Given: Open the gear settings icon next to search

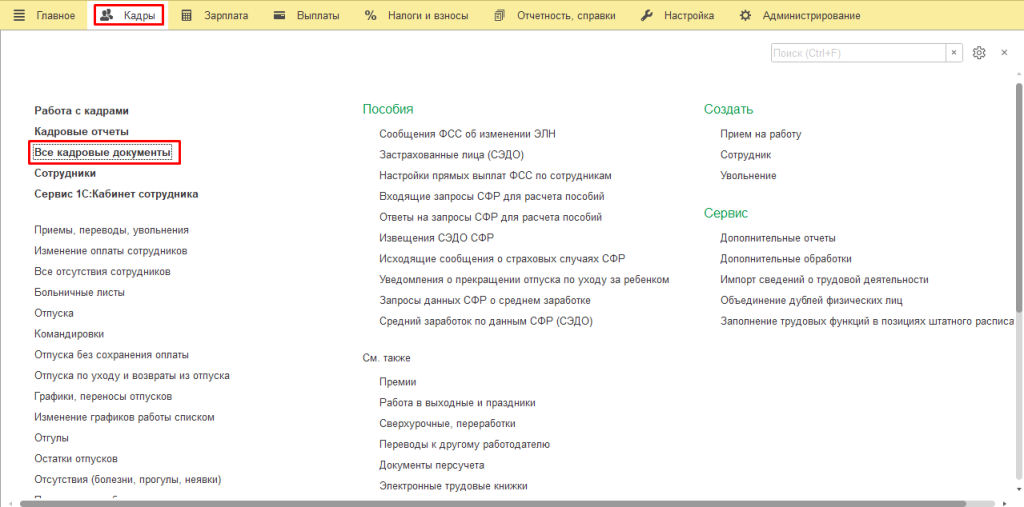Looking at the screenshot, I should click(978, 53).
